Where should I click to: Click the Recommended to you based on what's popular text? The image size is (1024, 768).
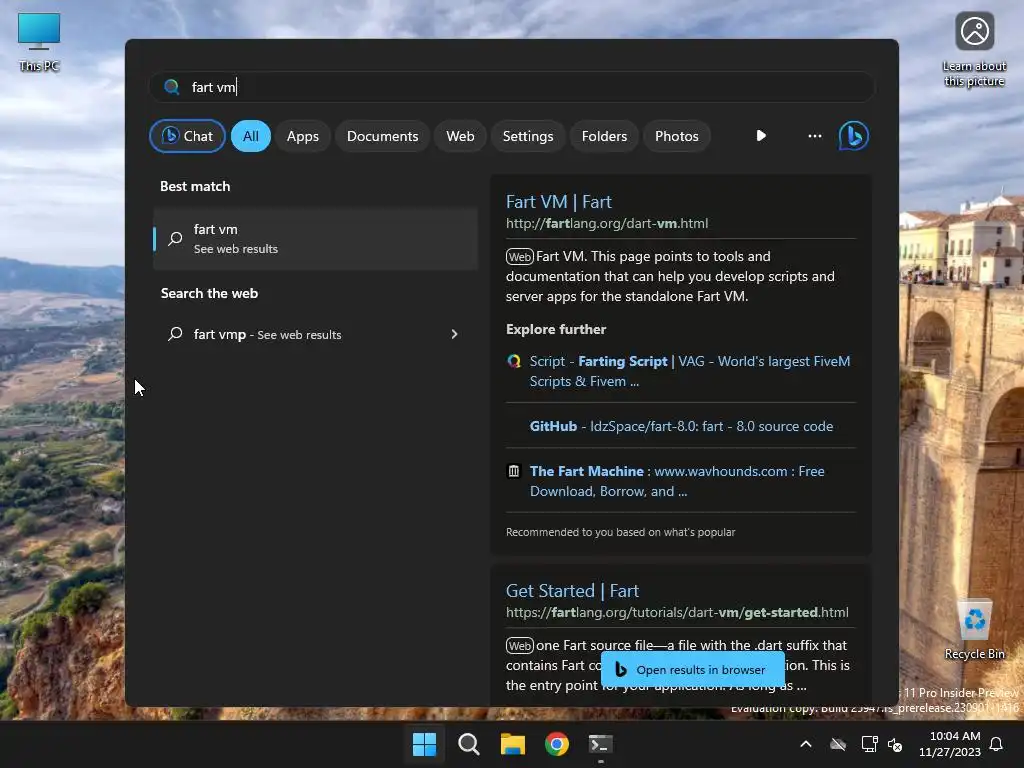tap(620, 532)
